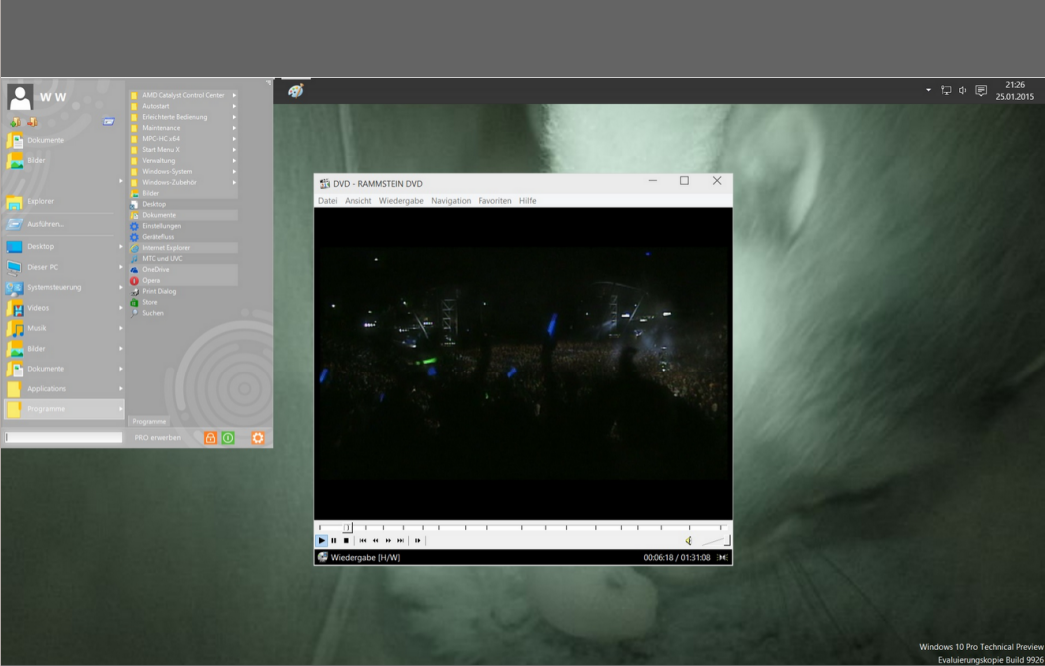
Task: Launch Internet Explorer from the list
Action: point(183,248)
